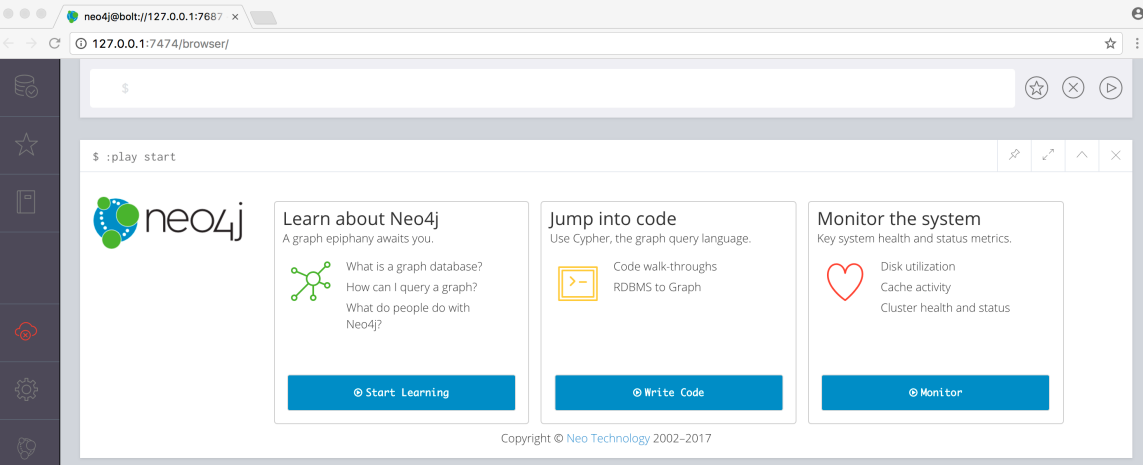1143x465 pixels.
Task: Clear the editor with the circled X
Action: click(x=1073, y=88)
